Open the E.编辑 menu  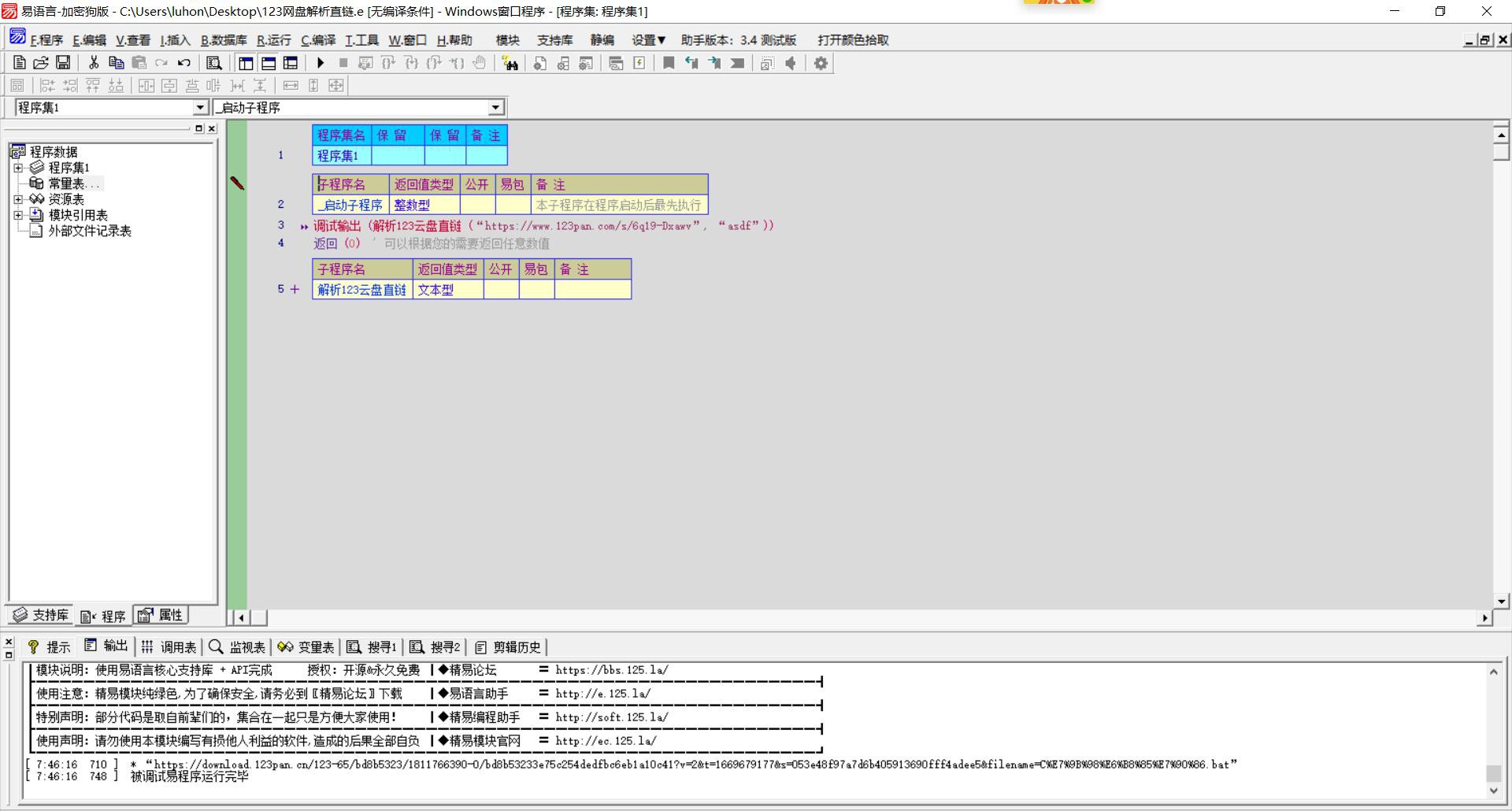coord(89,40)
